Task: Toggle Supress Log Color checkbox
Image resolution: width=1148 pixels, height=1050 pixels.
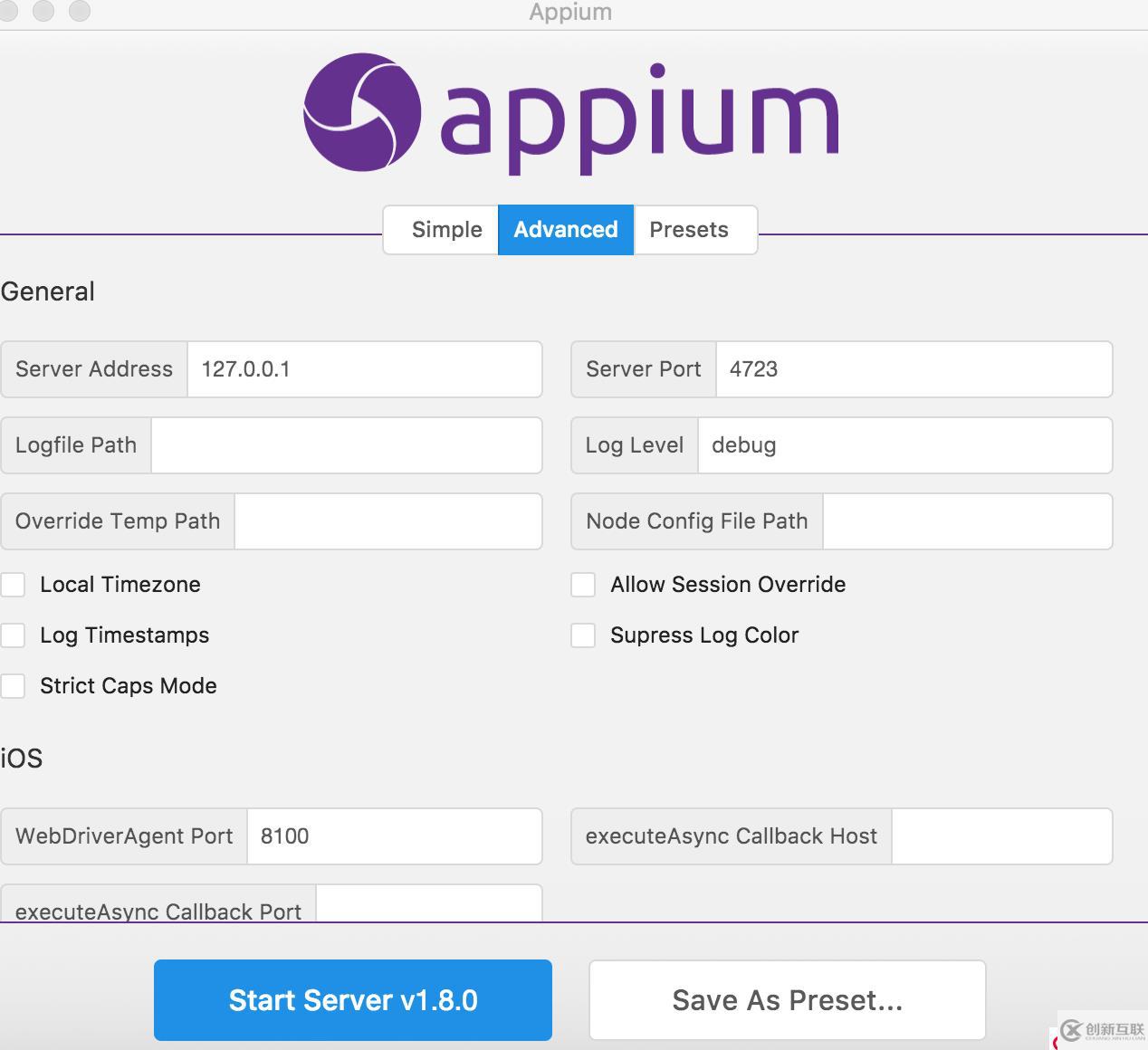Action: (x=583, y=635)
